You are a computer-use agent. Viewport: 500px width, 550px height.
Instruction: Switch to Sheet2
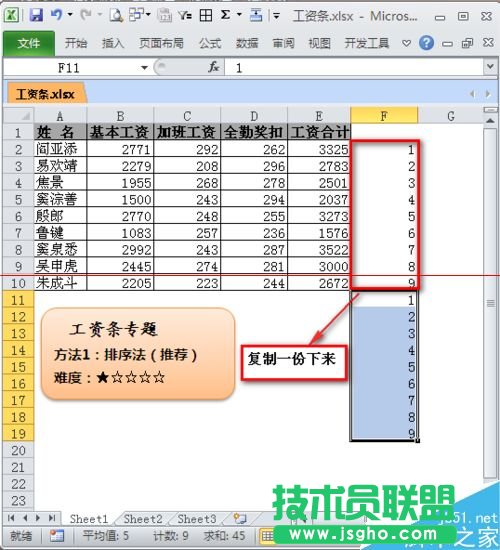pyautogui.click(x=143, y=519)
